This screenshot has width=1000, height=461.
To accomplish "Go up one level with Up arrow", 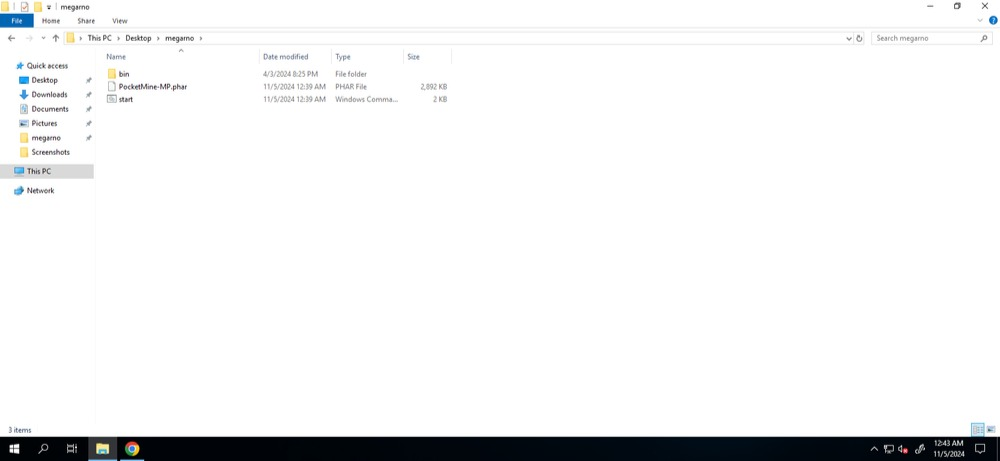I will 55,38.
